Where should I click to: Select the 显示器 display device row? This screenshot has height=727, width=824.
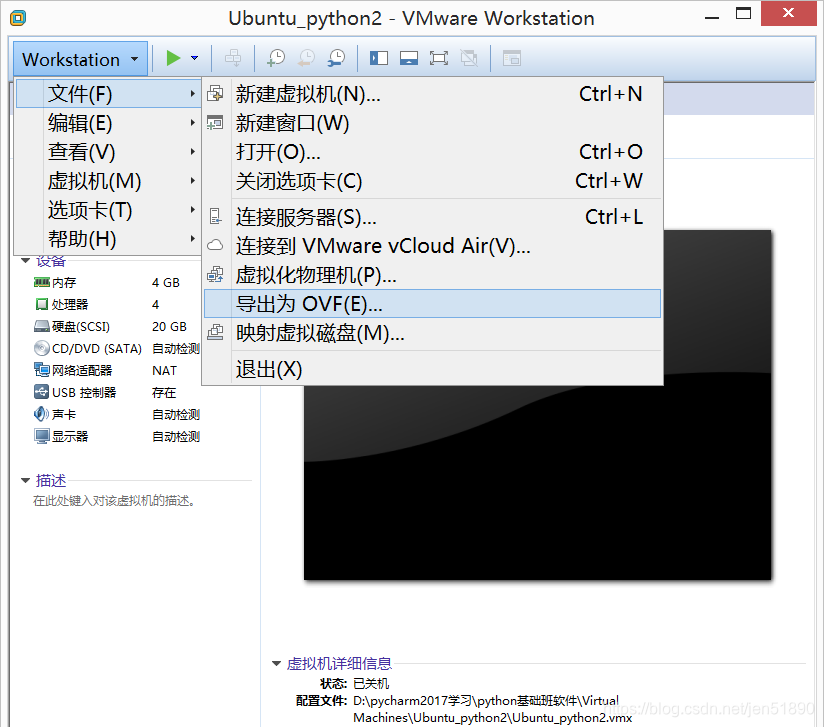coord(117,436)
